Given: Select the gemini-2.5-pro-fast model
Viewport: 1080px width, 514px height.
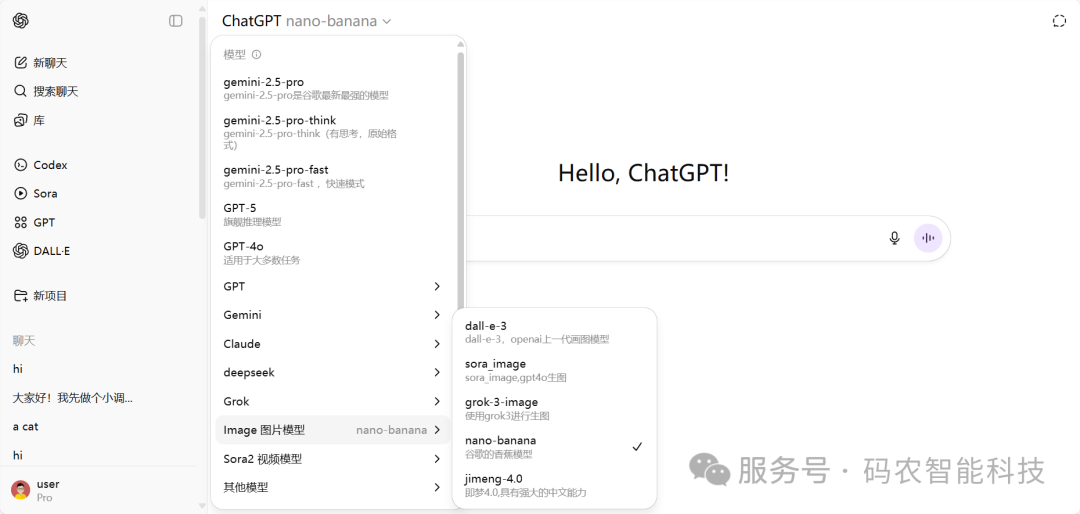Looking at the screenshot, I should pyautogui.click(x=333, y=176).
